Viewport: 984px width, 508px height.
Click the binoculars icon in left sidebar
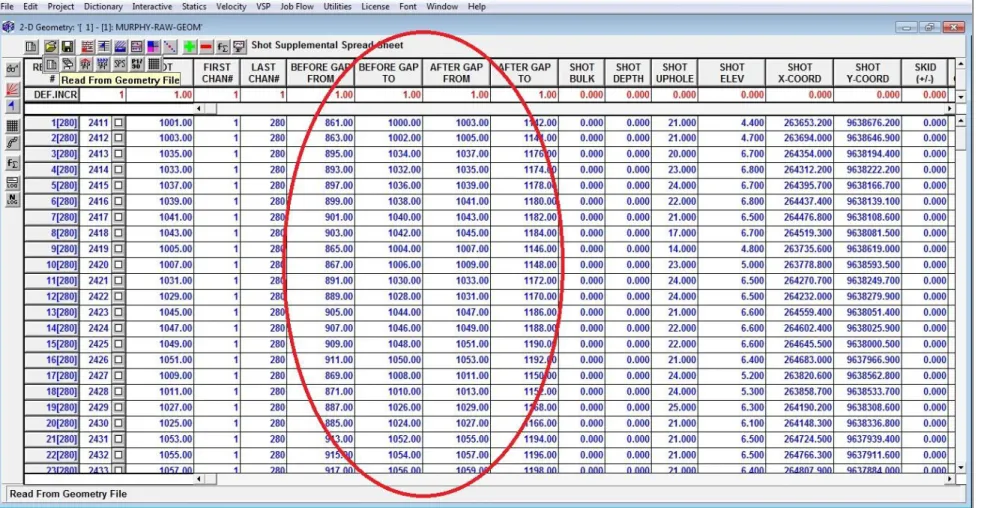point(13,68)
